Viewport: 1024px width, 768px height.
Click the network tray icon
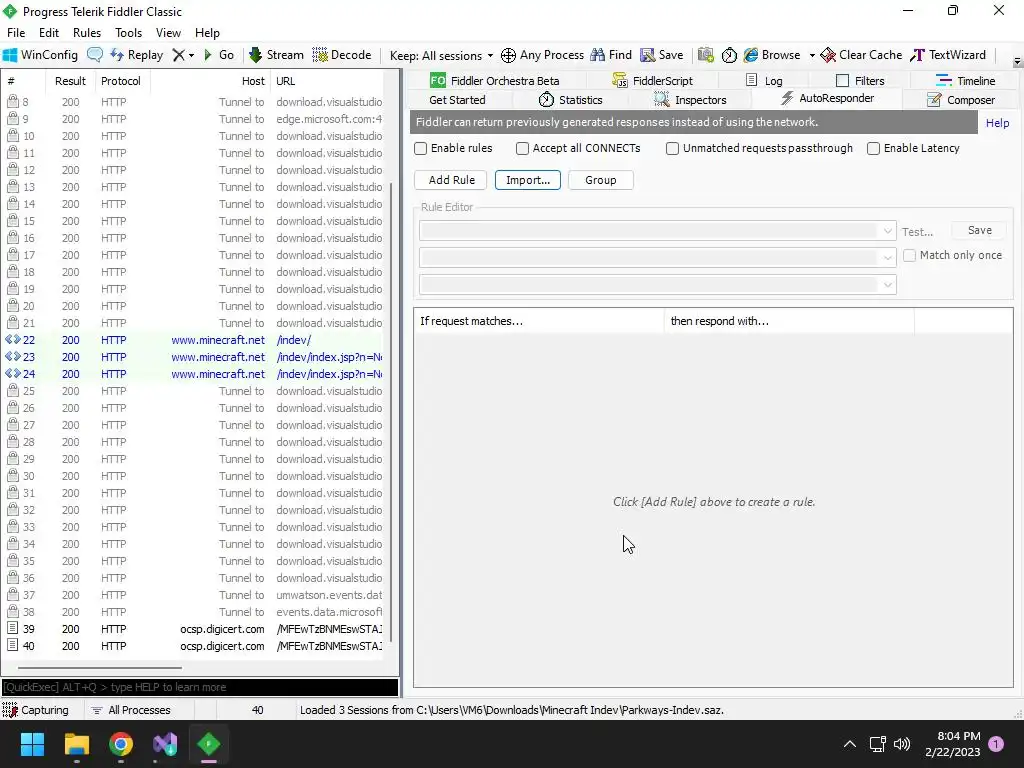click(877, 744)
